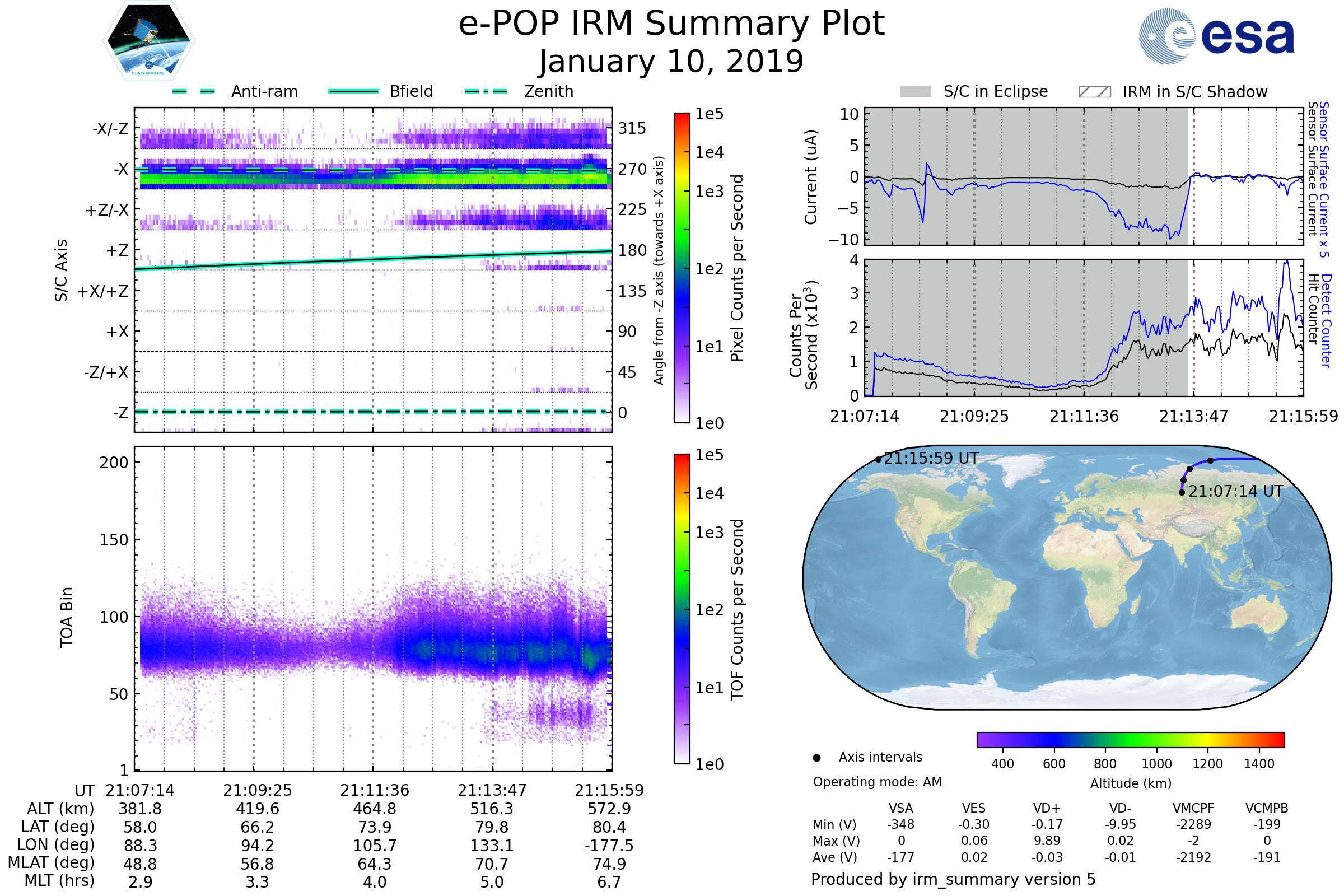Click the Altitude (km) horizontal colorbar
Image resolution: width=1344 pixels, height=896 pixels.
(1130, 739)
